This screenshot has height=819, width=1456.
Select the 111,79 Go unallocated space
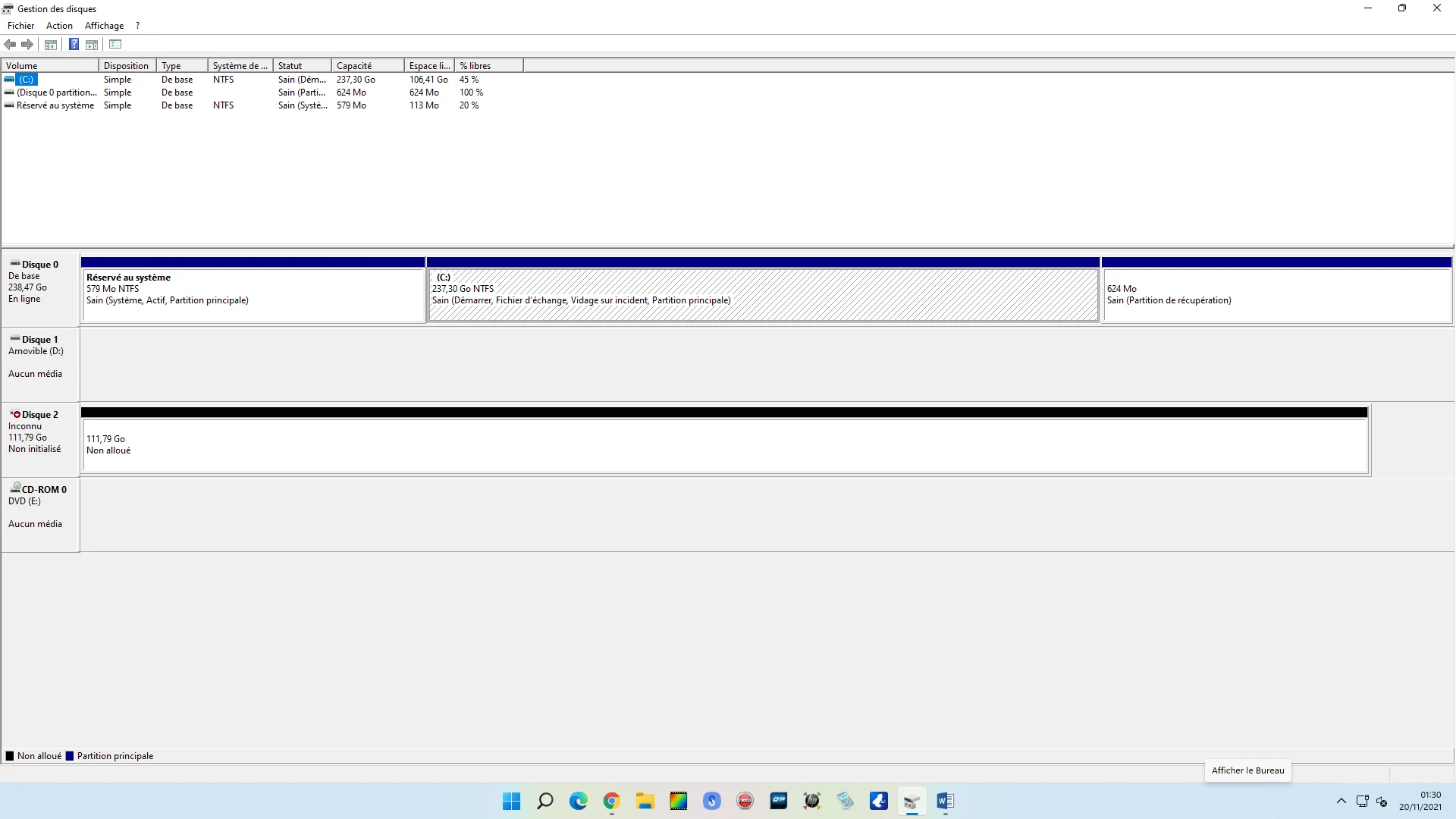724,446
